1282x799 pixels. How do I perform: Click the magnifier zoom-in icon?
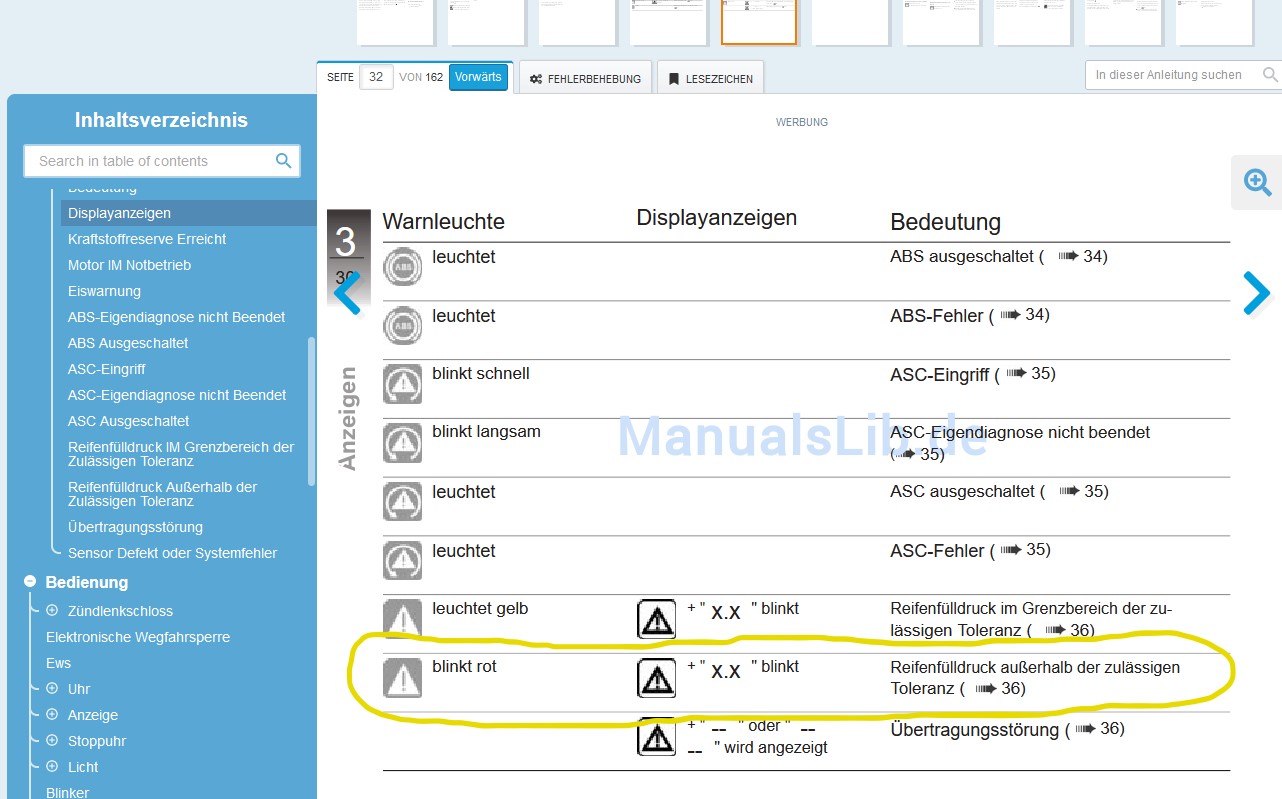[x=1257, y=182]
